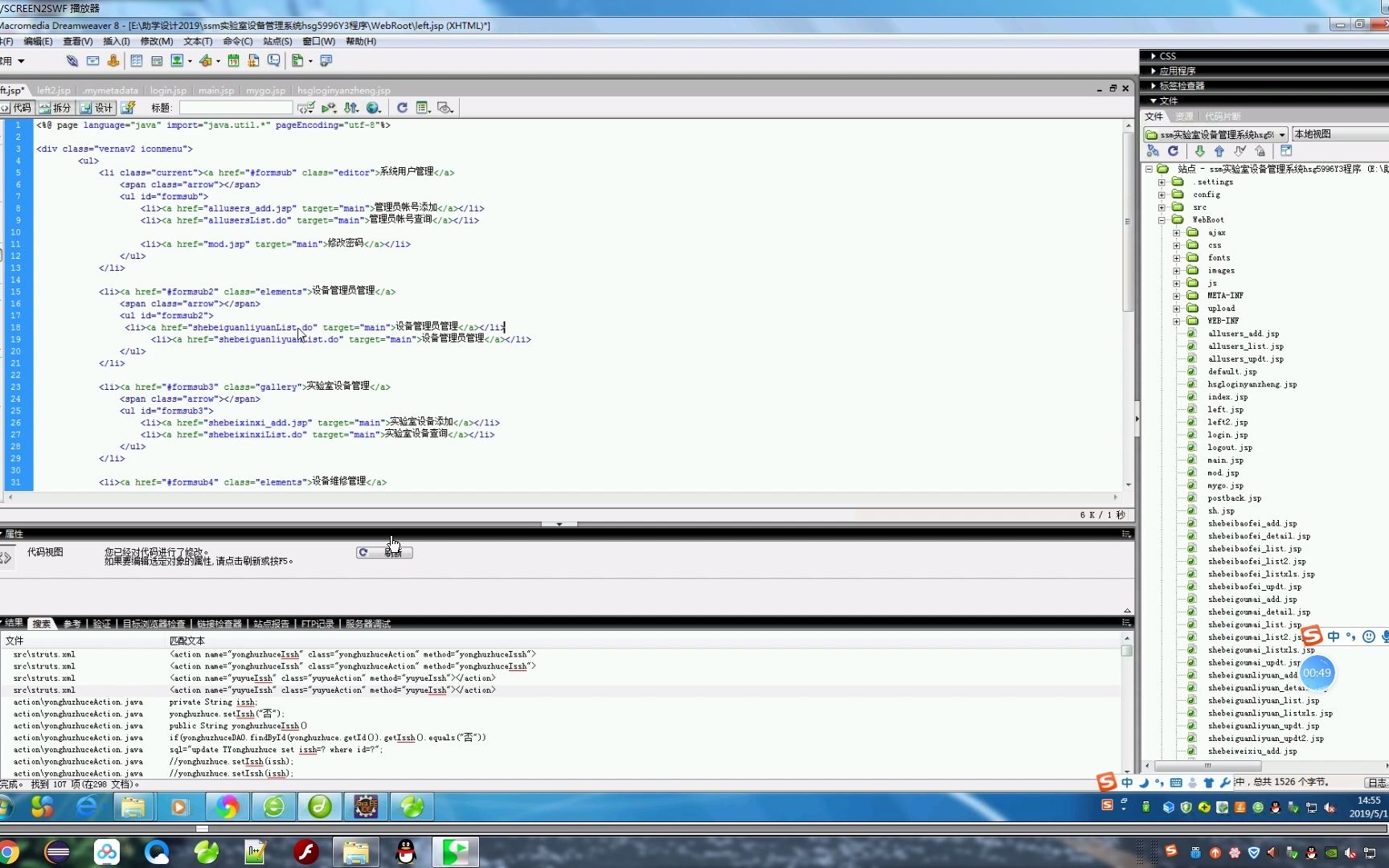This screenshot has height=868, width=1389.
Task: Open the 站点(S) menu
Action: coord(277,41)
